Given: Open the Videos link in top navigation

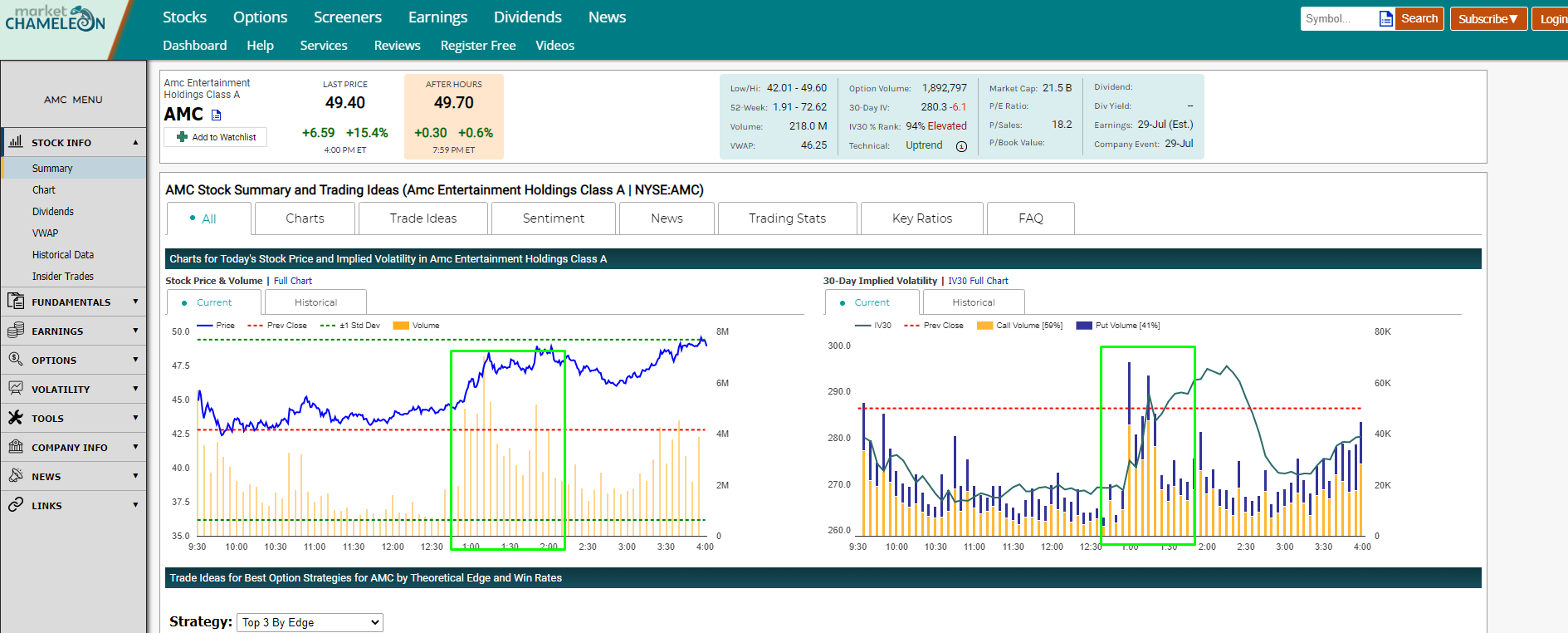Looking at the screenshot, I should coord(554,46).
